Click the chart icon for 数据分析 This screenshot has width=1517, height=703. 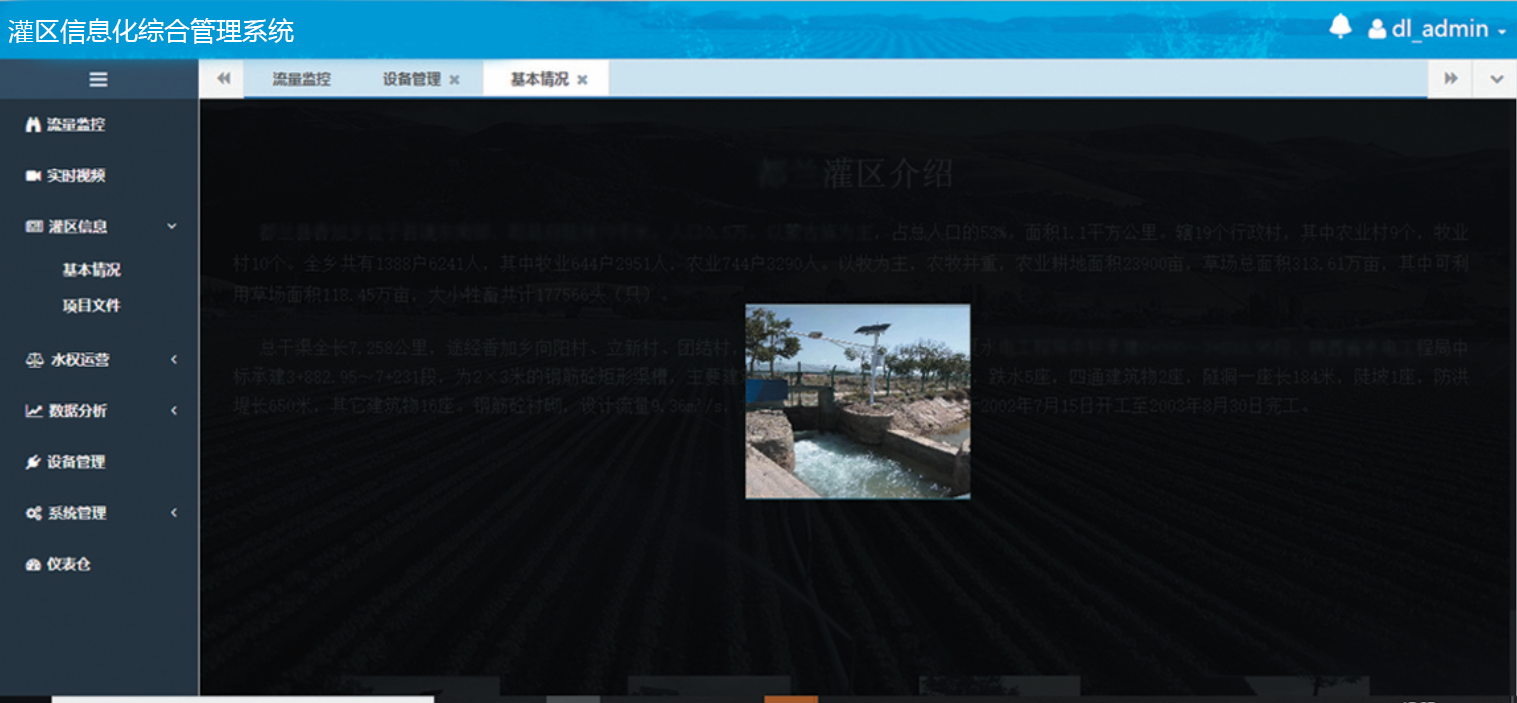coord(34,411)
